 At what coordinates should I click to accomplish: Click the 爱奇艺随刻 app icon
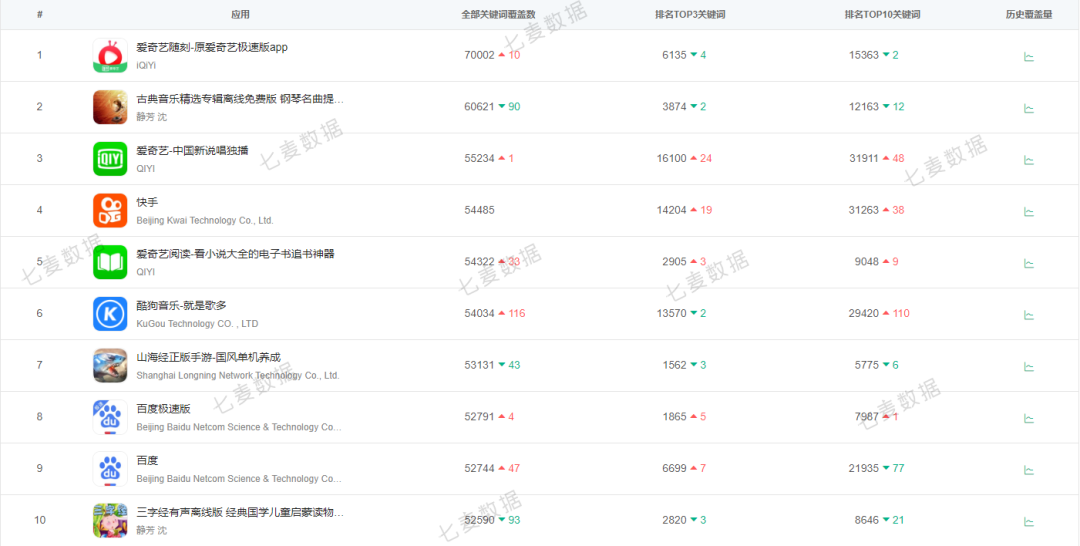point(110,55)
